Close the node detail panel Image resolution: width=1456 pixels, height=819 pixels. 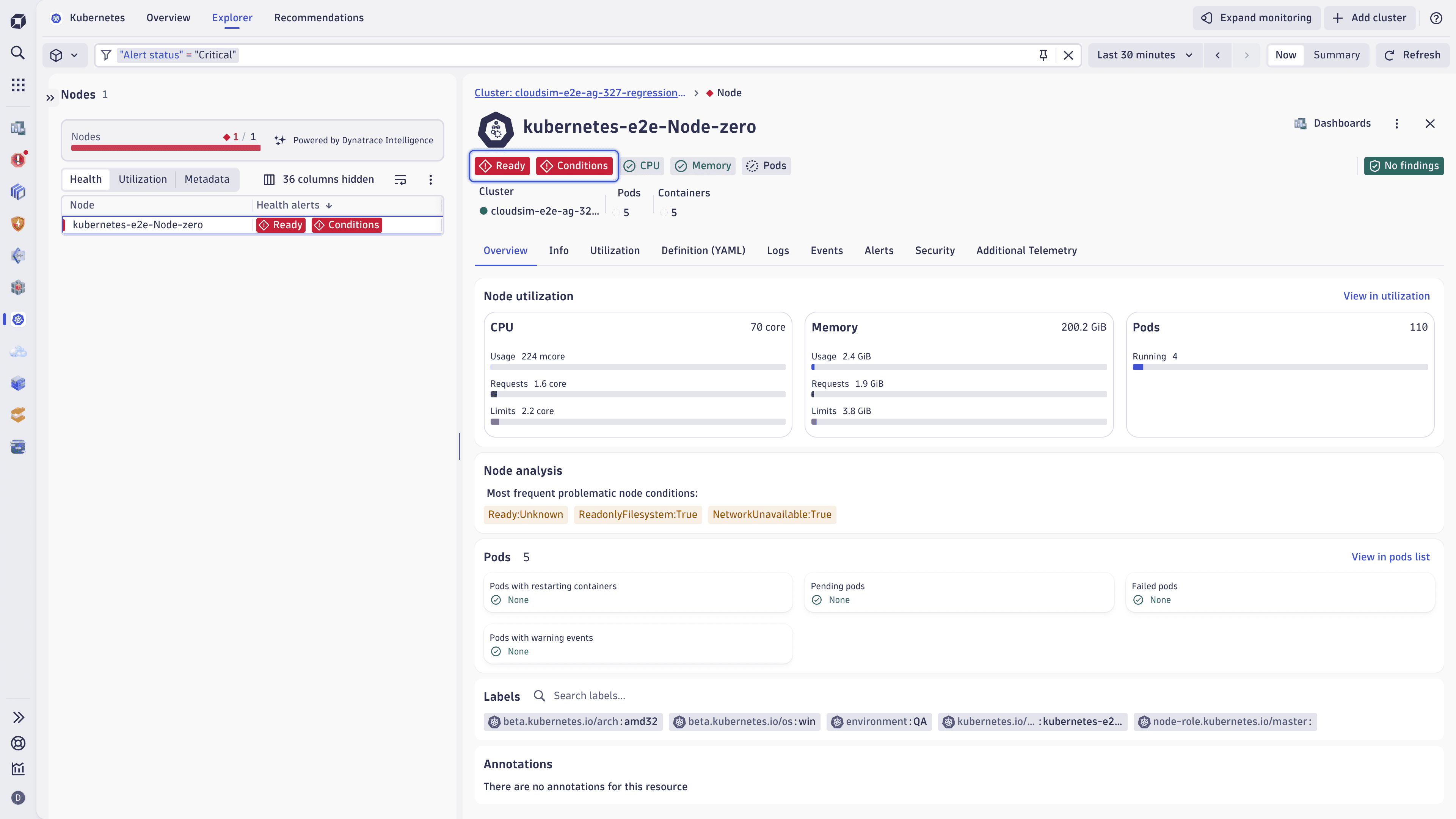click(x=1430, y=124)
